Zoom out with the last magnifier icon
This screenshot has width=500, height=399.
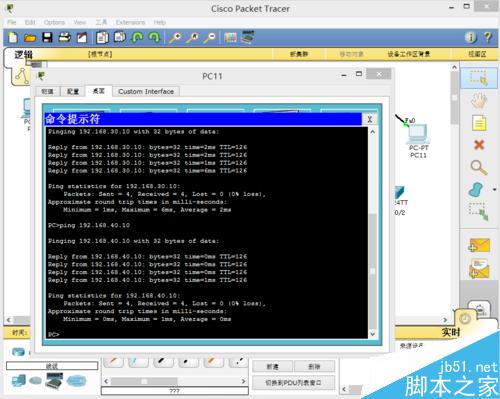(210, 38)
